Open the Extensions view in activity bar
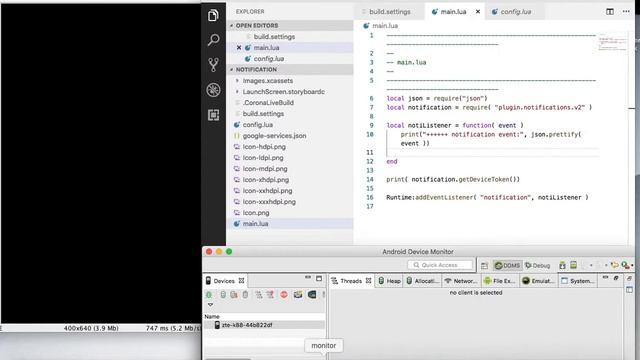The image size is (640, 360). coord(213,115)
